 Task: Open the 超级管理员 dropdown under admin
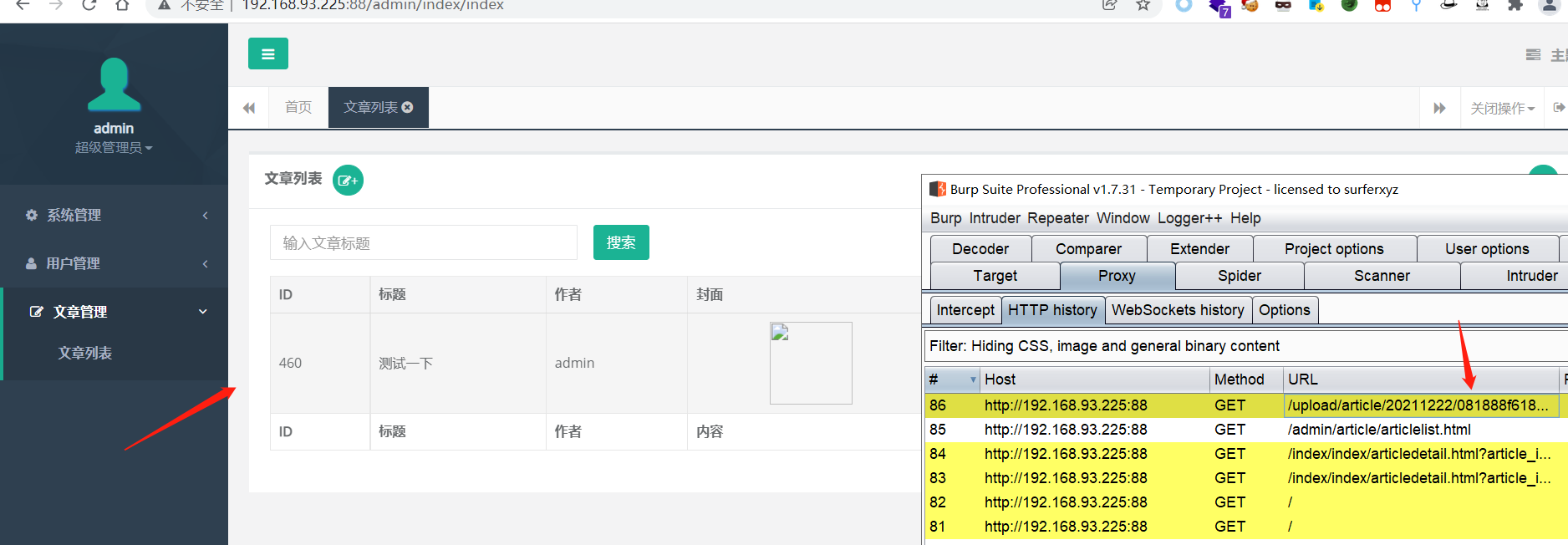click(x=114, y=148)
